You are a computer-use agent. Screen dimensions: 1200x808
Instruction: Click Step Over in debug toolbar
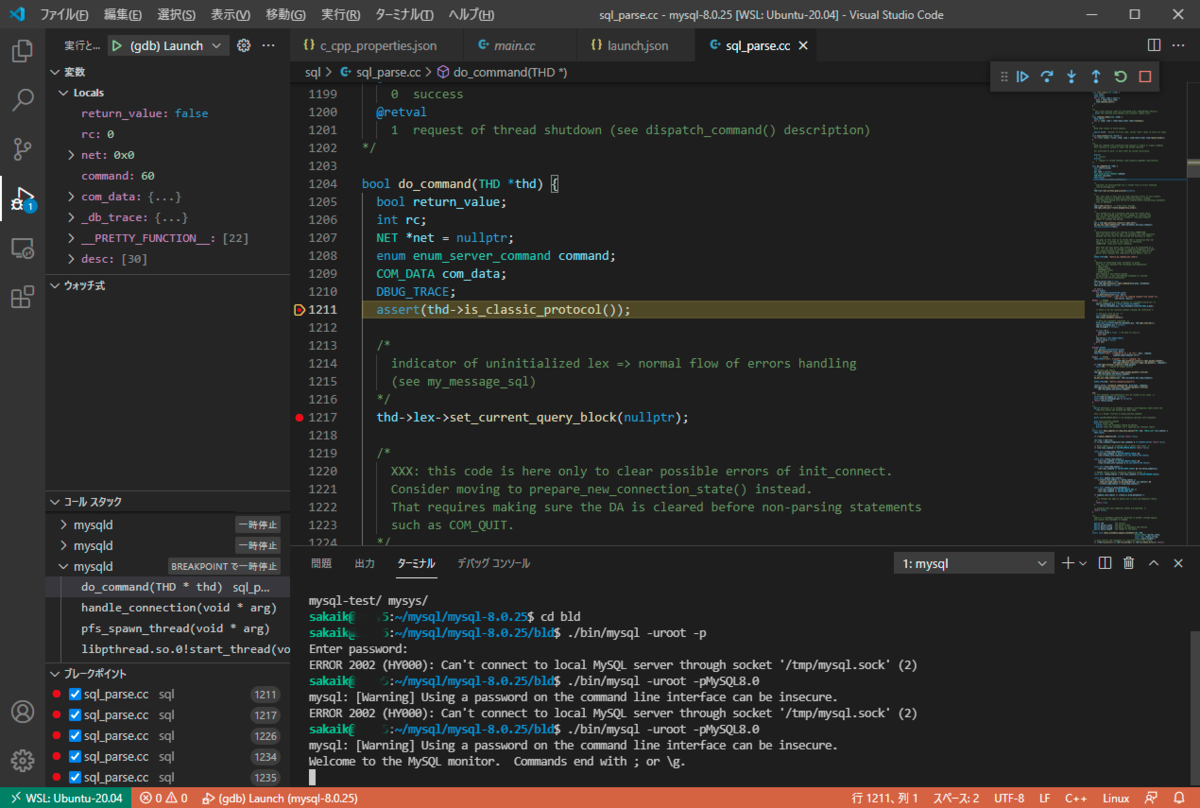[1047, 77]
